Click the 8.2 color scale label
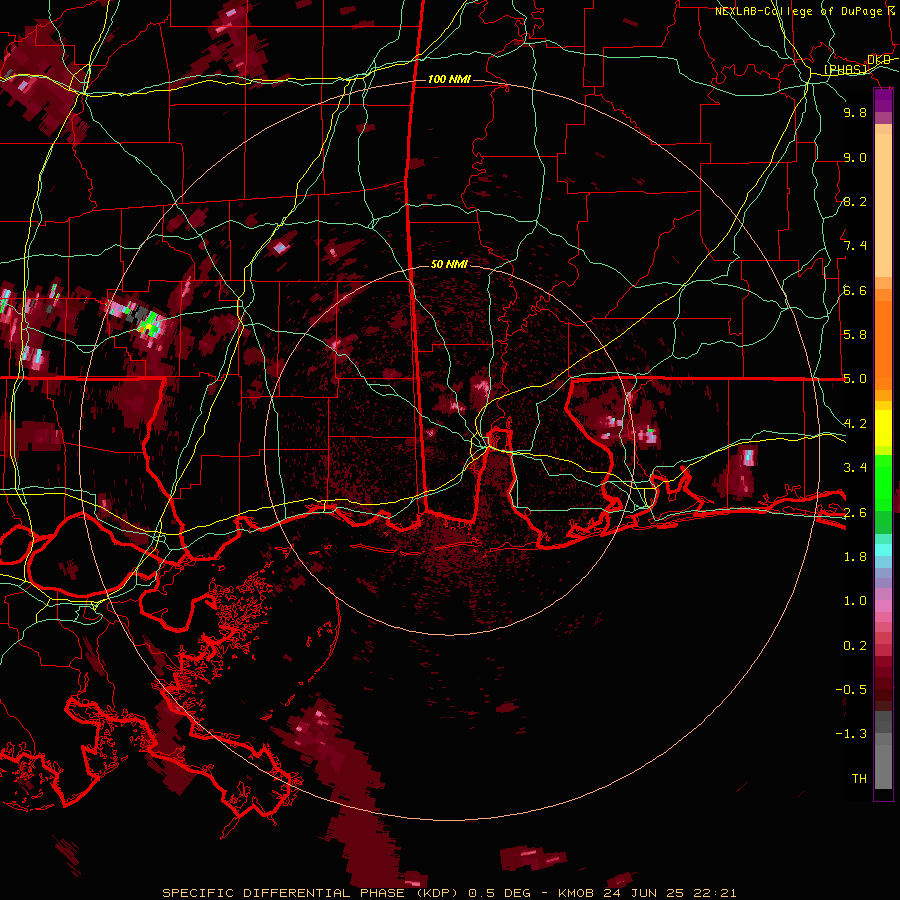The width and height of the screenshot is (900, 900). point(855,201)
